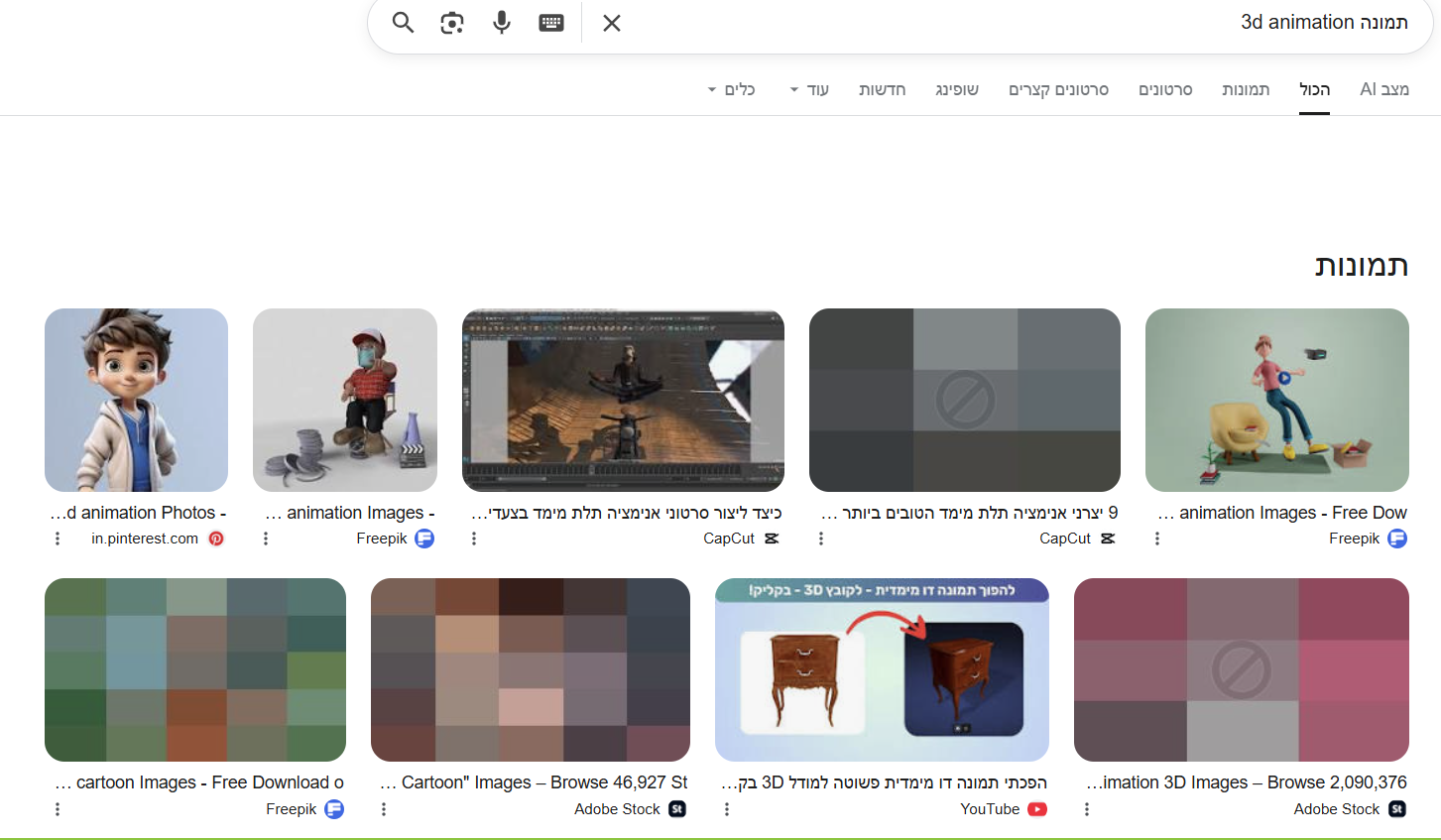Open the brown pixelated Adobe Stock Cartoon thumbnail
The width and height of the screenshot is (1441, 840).
531,670
